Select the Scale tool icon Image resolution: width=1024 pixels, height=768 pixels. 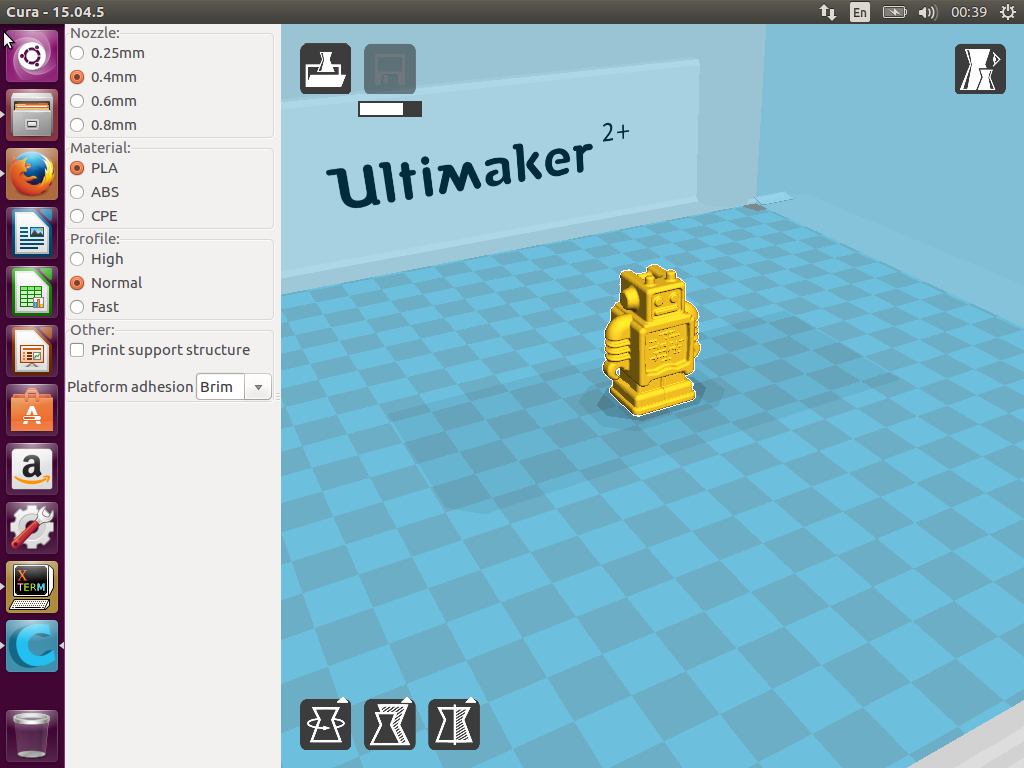click(389, 724)
